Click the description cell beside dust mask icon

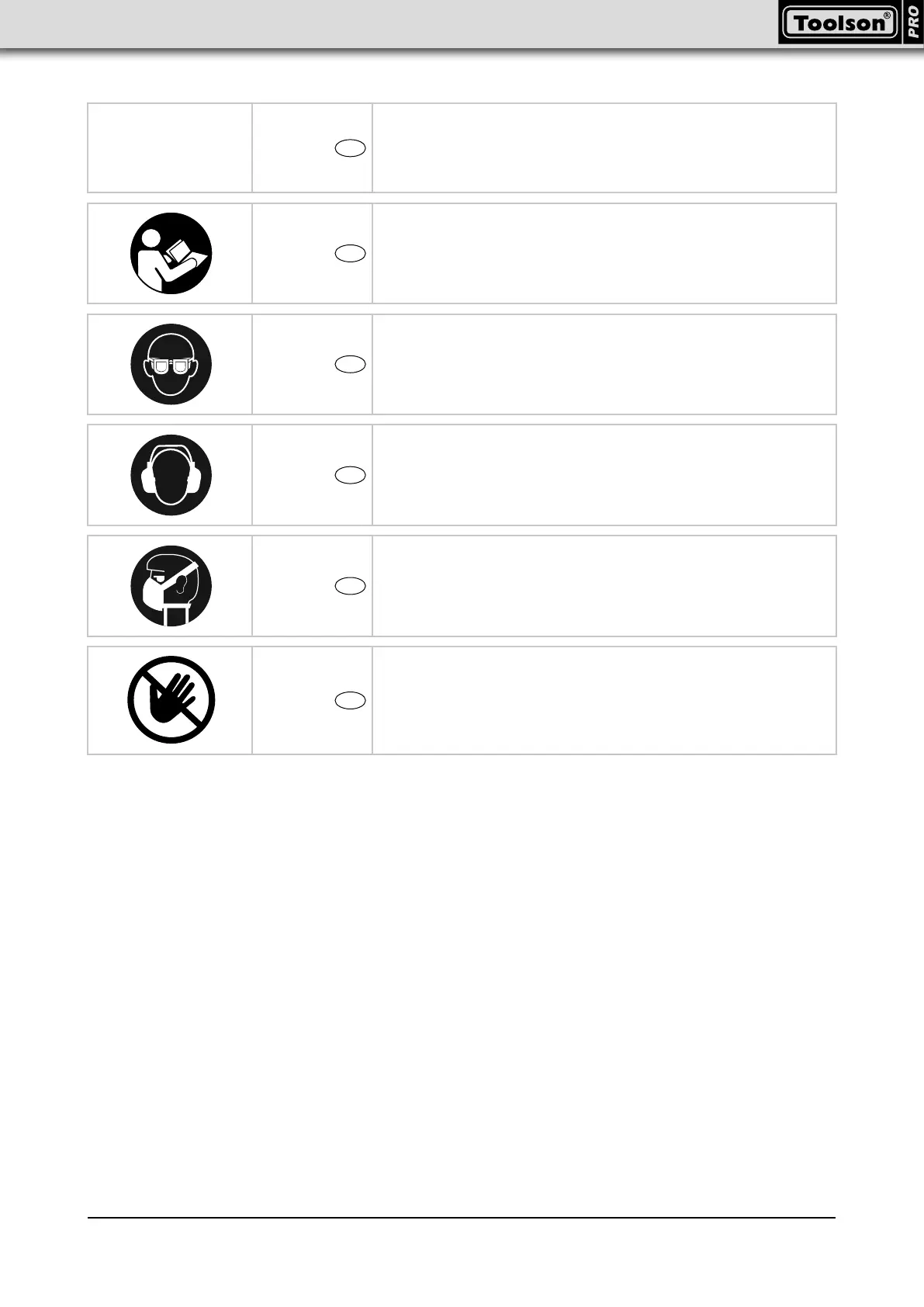point(604,586)
